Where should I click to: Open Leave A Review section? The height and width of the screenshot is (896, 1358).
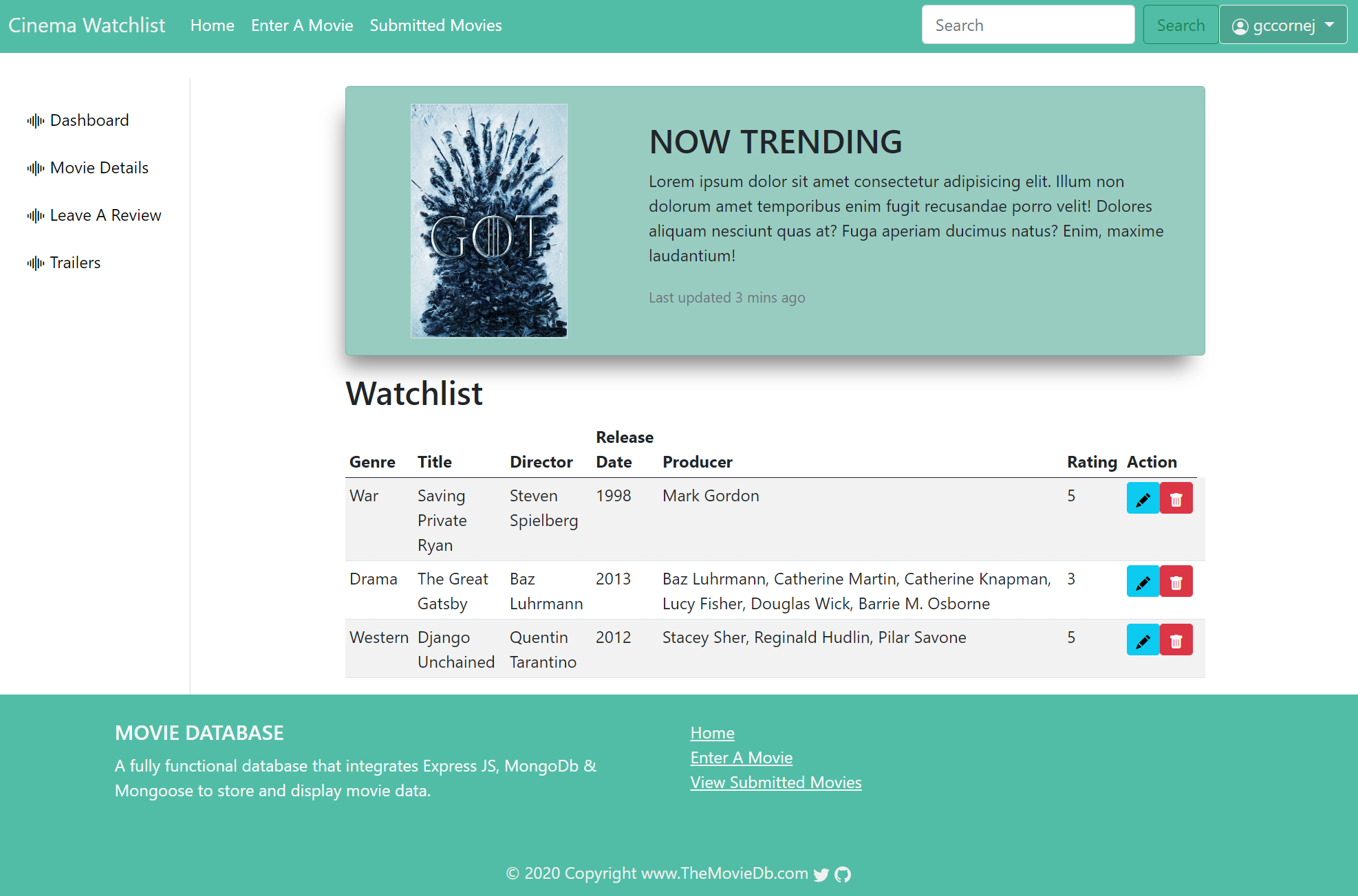pyautogui.click(x=105, y=215)
